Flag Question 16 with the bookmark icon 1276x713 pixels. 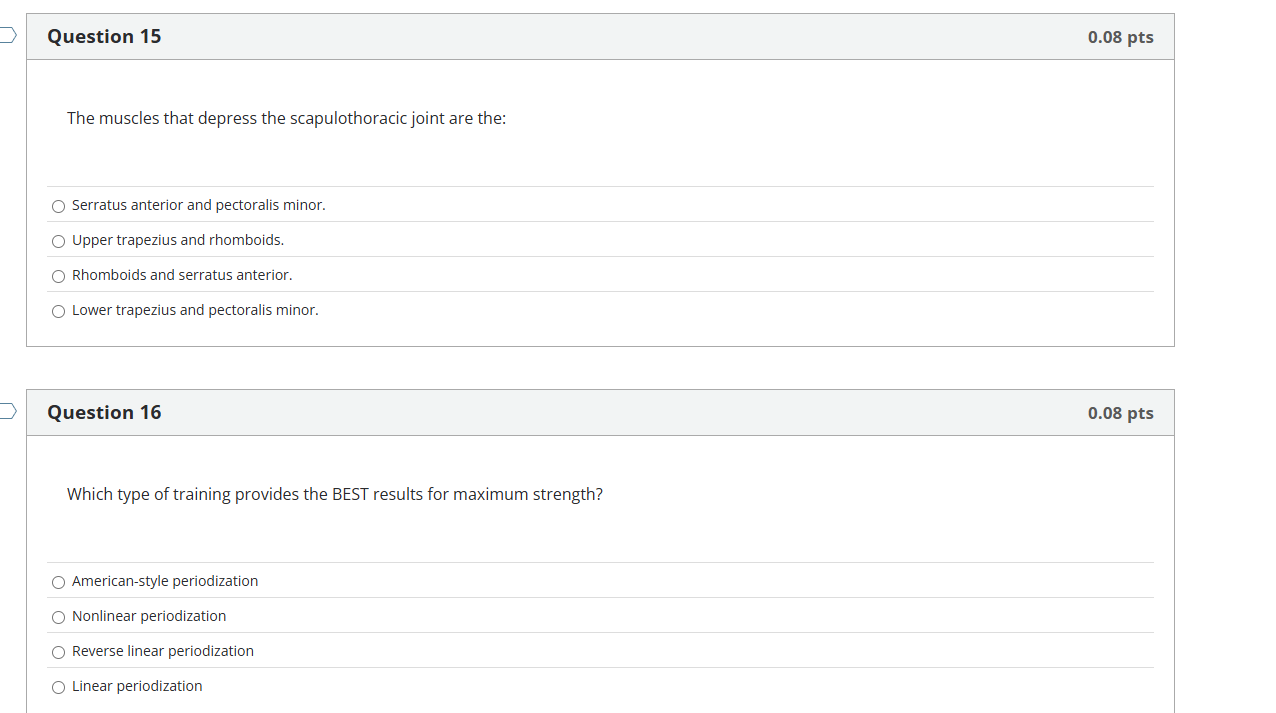(8, 411)
